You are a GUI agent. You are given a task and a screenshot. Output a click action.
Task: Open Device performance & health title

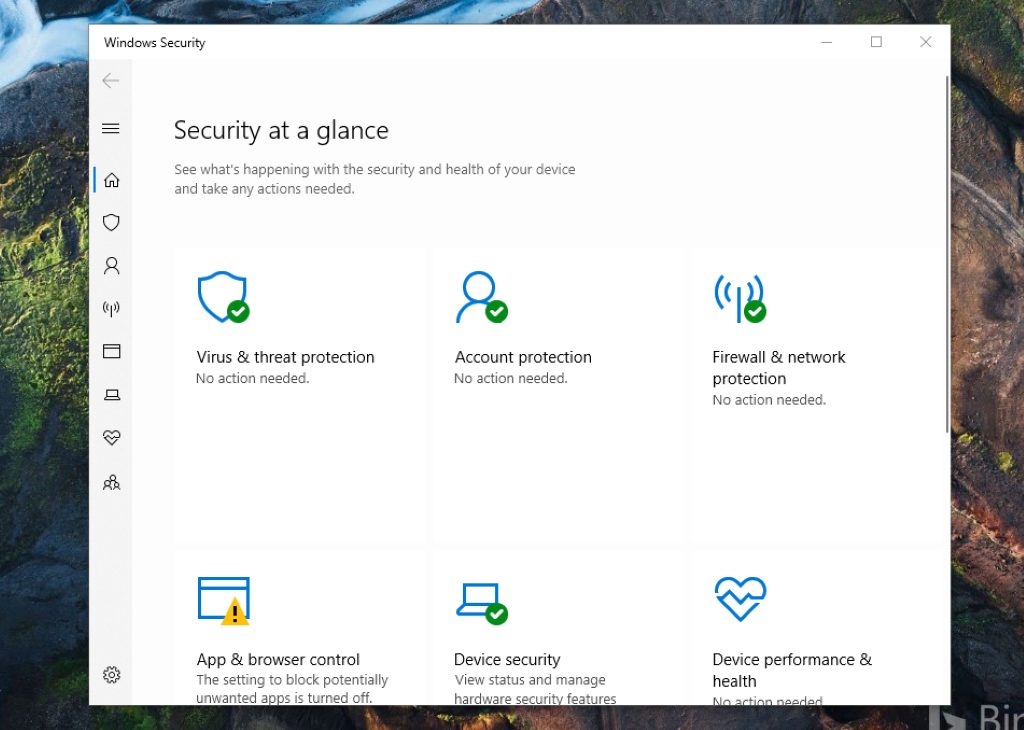[792, 670]
